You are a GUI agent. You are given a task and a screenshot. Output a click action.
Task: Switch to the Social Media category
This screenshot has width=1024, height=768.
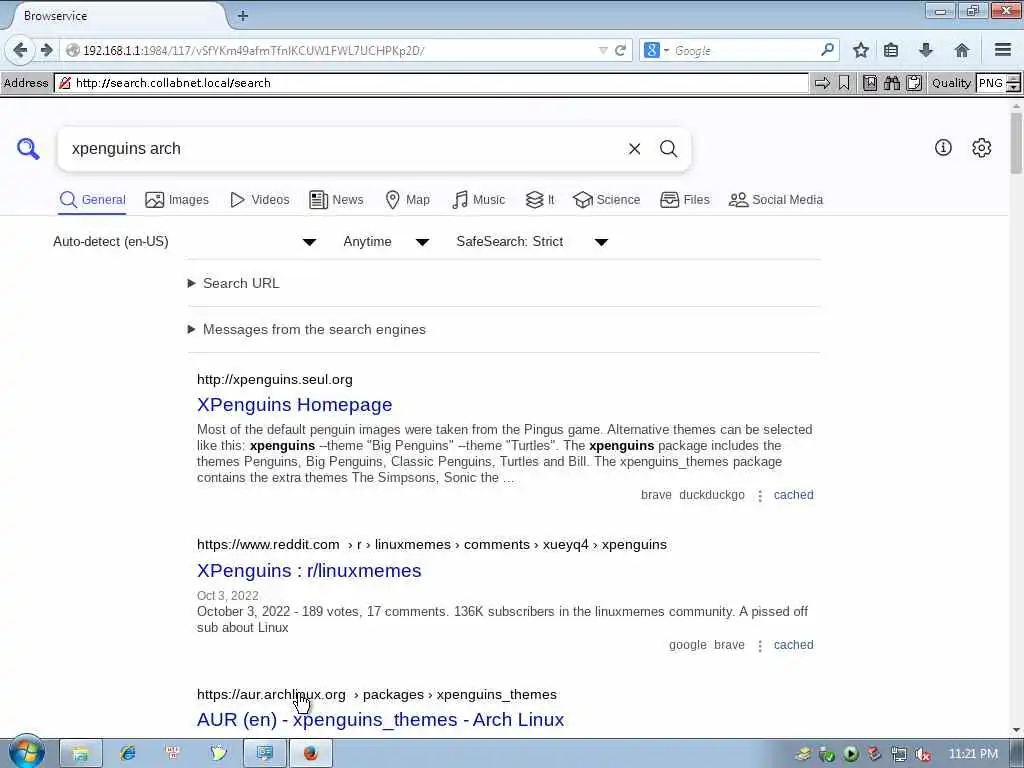click(x=776, y=200)
